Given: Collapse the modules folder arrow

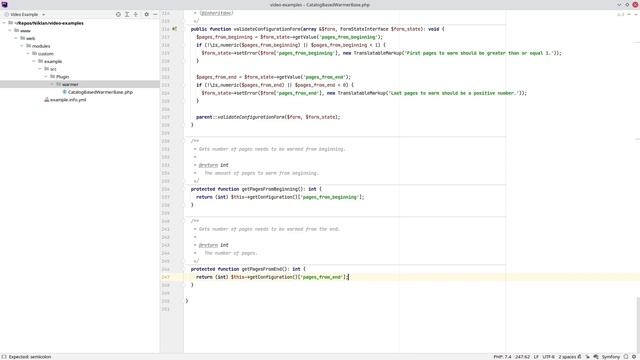Looking at the screenshot, I should 22,46.
